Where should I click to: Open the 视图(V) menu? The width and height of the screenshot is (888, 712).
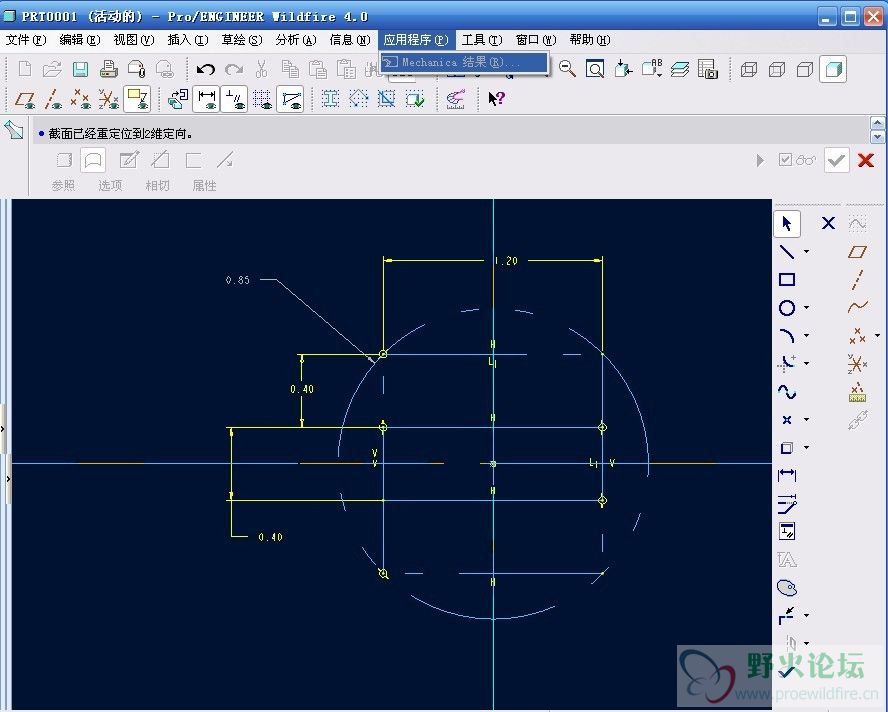[134, 40]
